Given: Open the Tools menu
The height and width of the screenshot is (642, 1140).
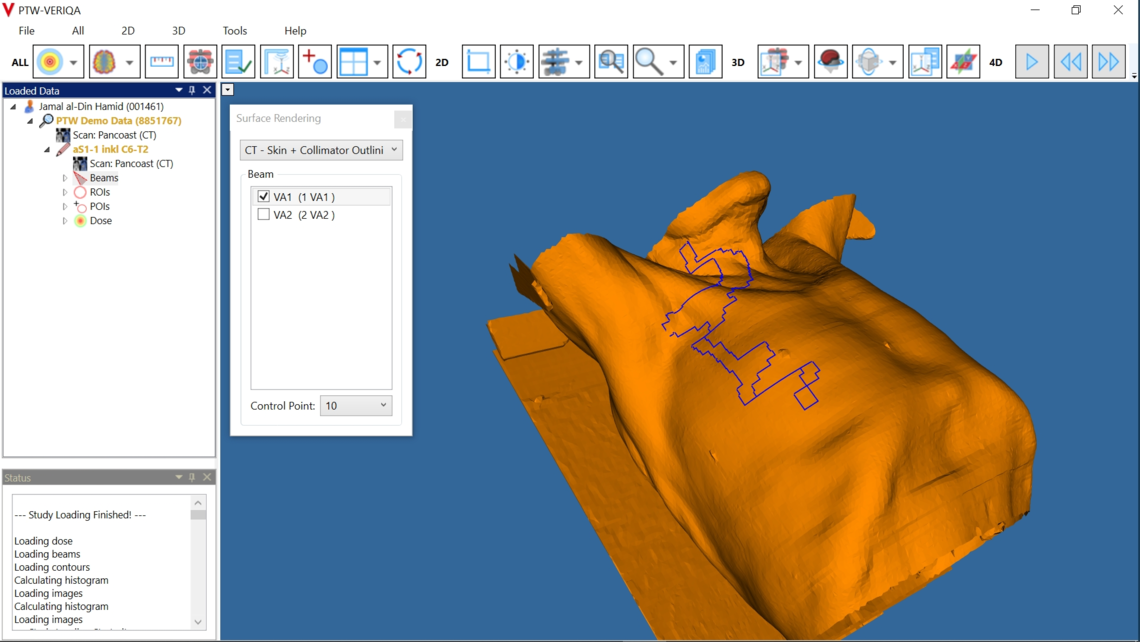Looking at the screenshot, I should [235, 30].
